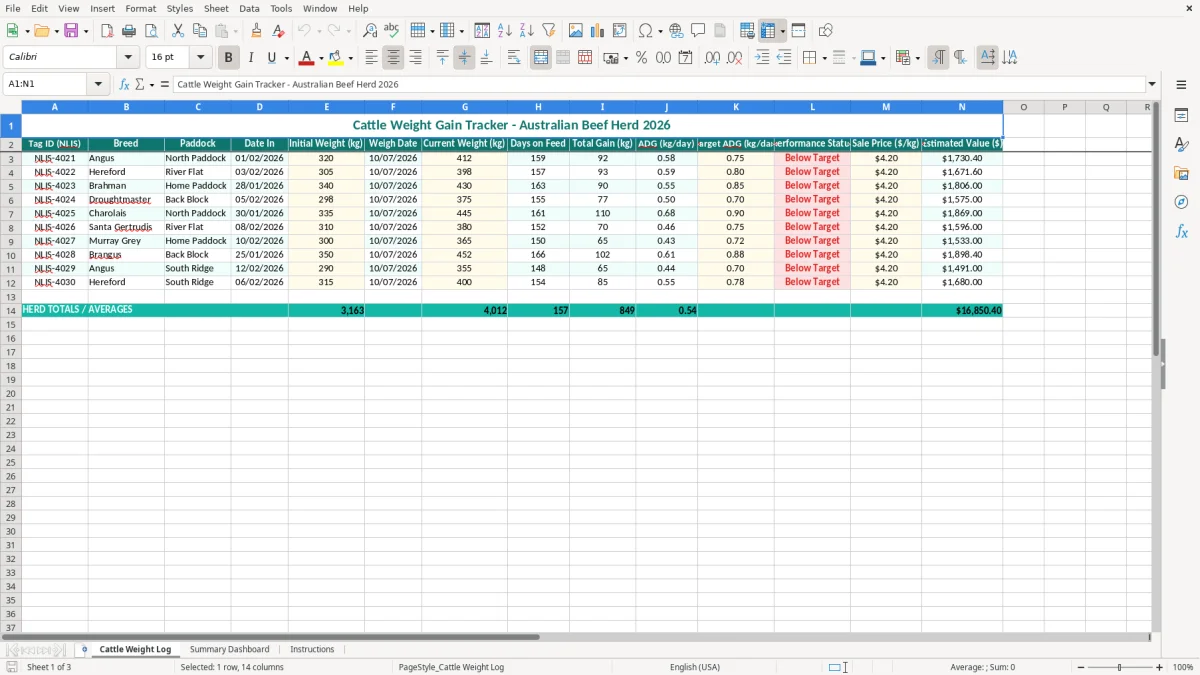Switch to Summary Dashboard sheet tab

click(x=229, y=649)
